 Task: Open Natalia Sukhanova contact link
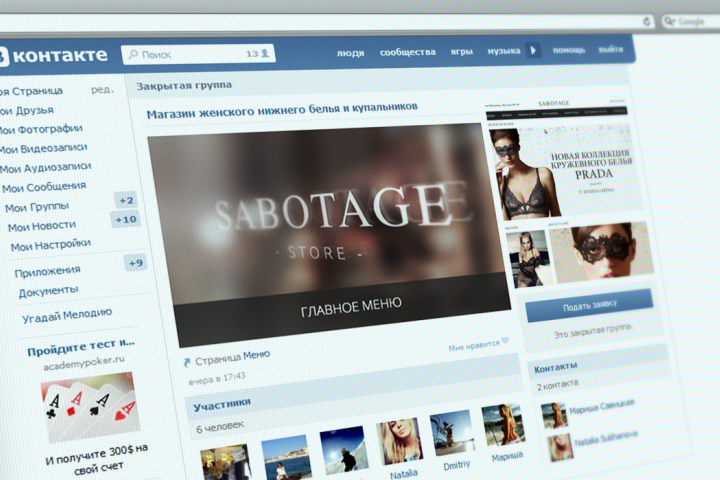pos(605,438)
